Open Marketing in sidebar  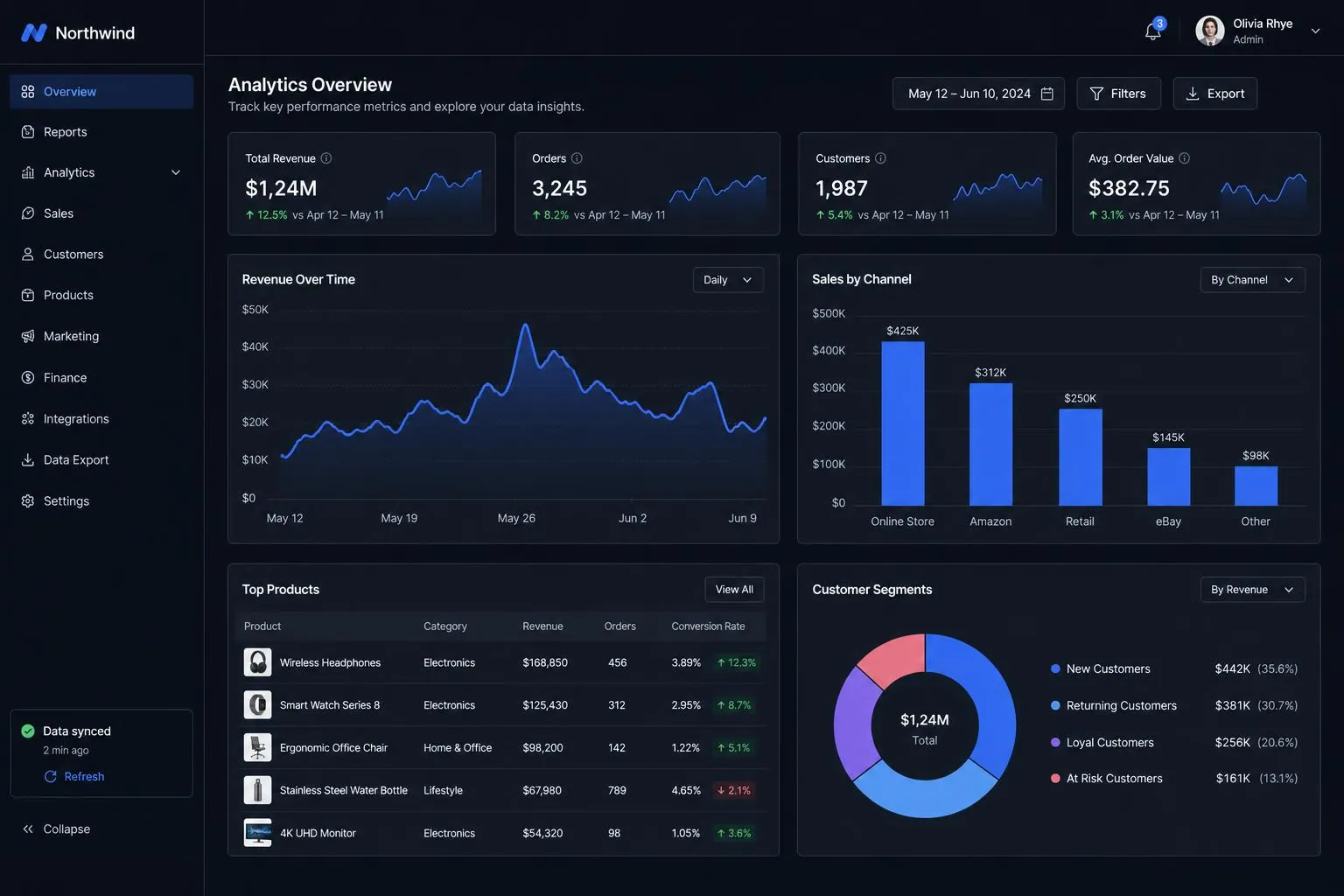(101, 336)
